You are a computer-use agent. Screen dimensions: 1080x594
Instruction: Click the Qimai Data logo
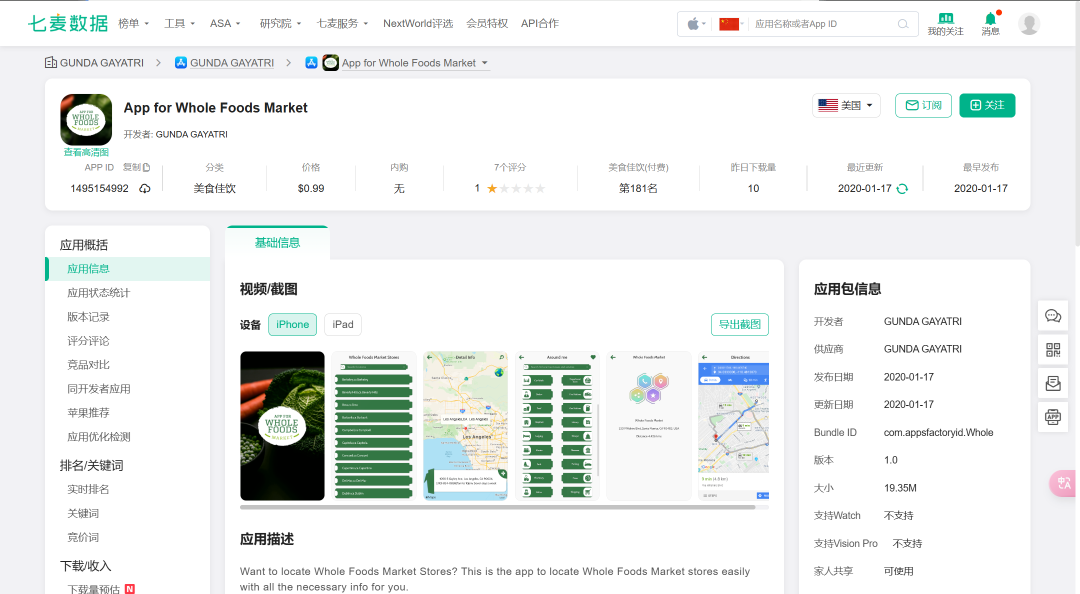[x=68, y=23]
